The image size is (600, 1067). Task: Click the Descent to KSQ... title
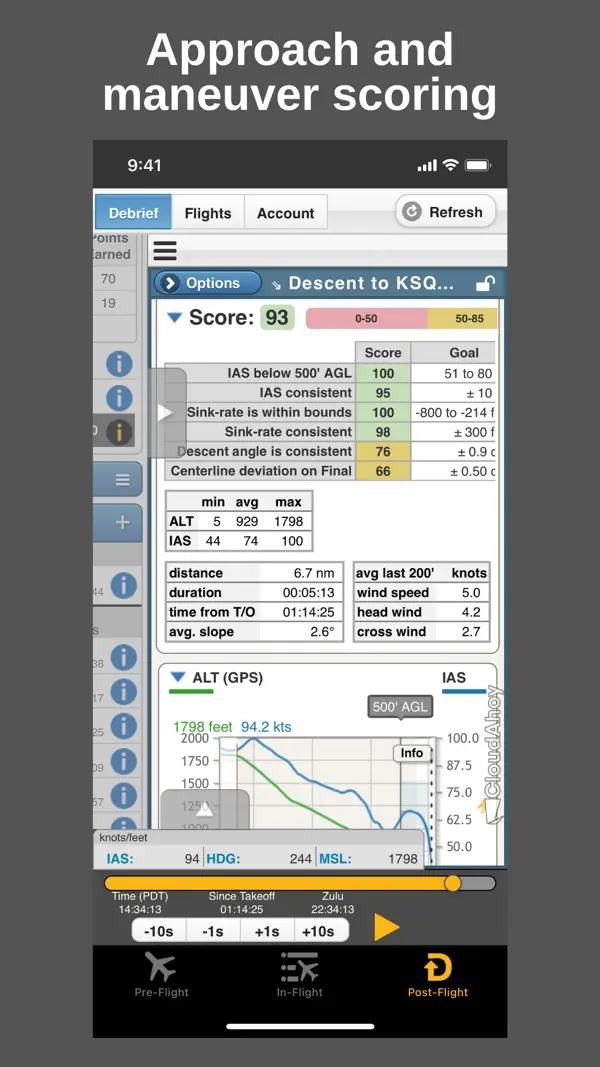coord(371,283)
